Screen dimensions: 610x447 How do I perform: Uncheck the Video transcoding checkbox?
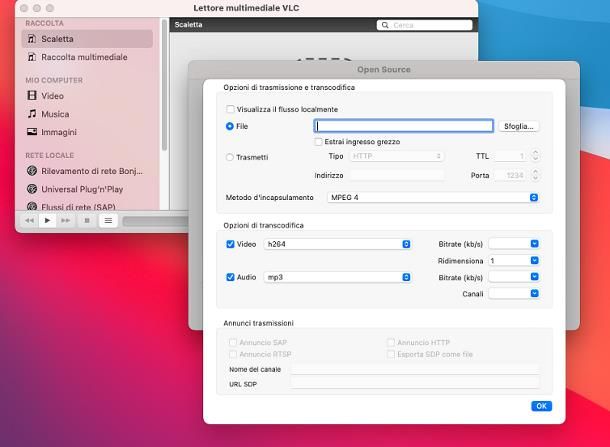point(230,244)
